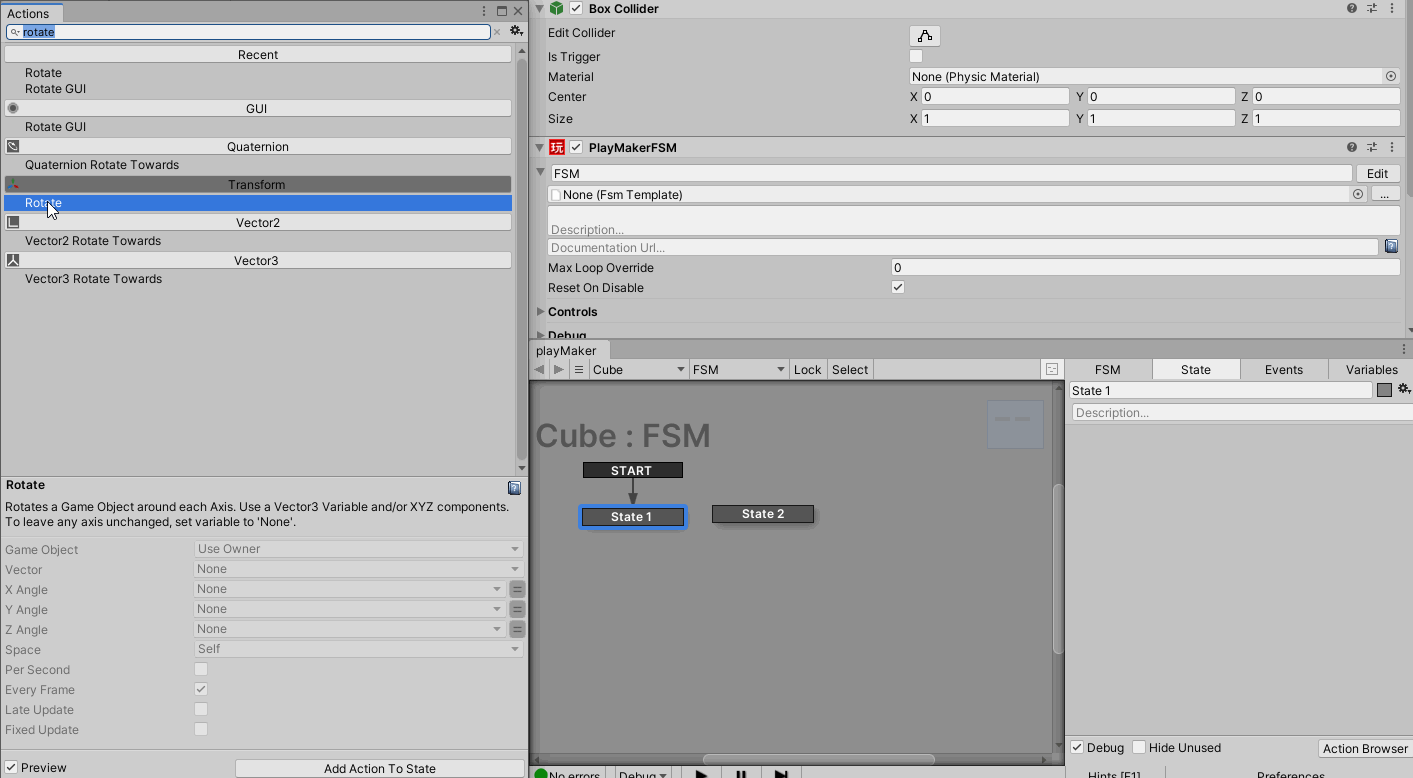
Task: Open the Fsm Template object picker
Action: [1358, 194]
